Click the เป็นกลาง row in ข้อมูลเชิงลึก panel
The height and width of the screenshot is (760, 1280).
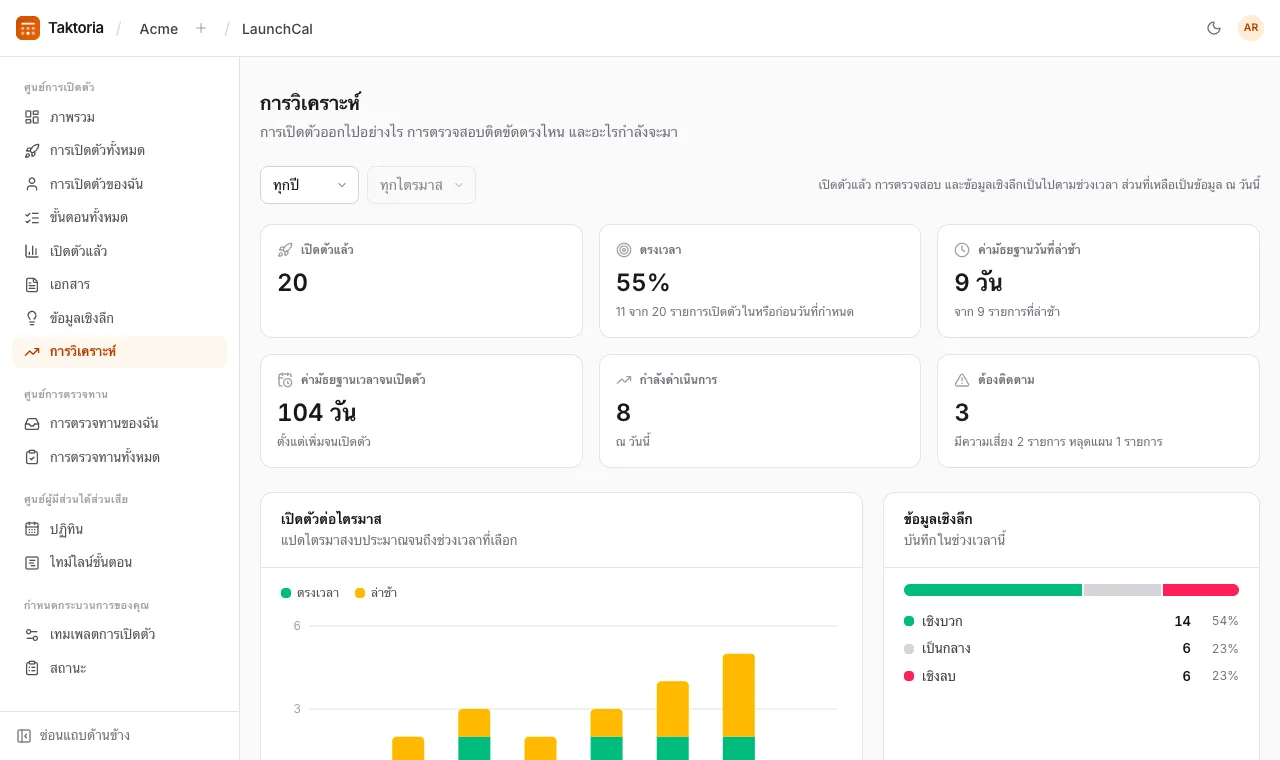click(1071, 649)
